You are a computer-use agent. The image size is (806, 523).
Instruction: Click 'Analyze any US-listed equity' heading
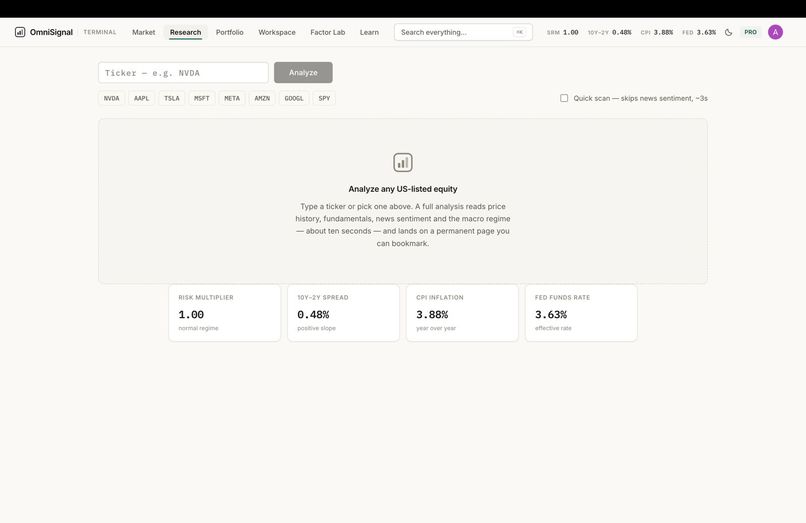(x=402, y=189)
